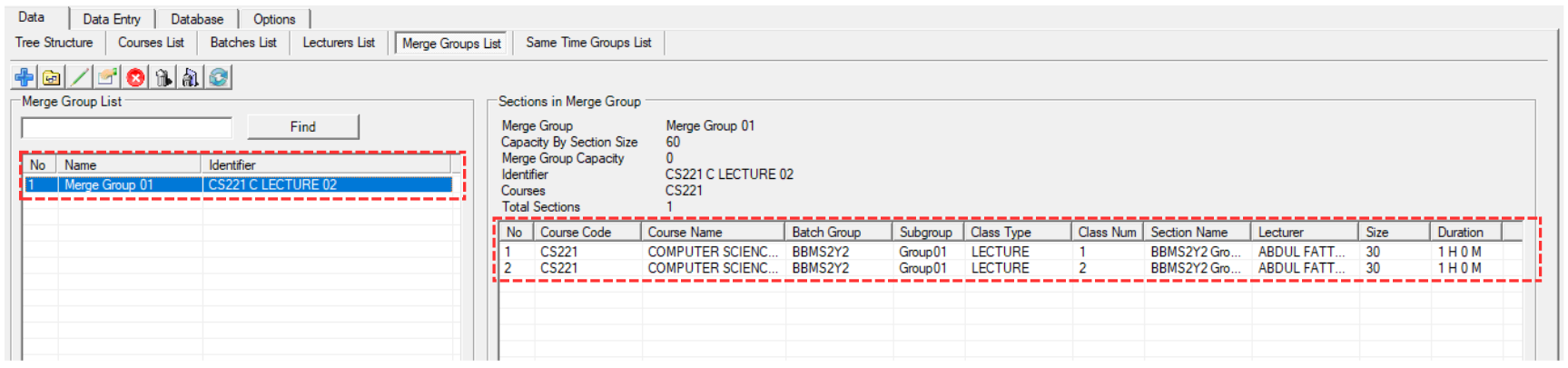Screen dimensions: 1568x368
Task: Click the first trash can icon
Action: (163, 77)
